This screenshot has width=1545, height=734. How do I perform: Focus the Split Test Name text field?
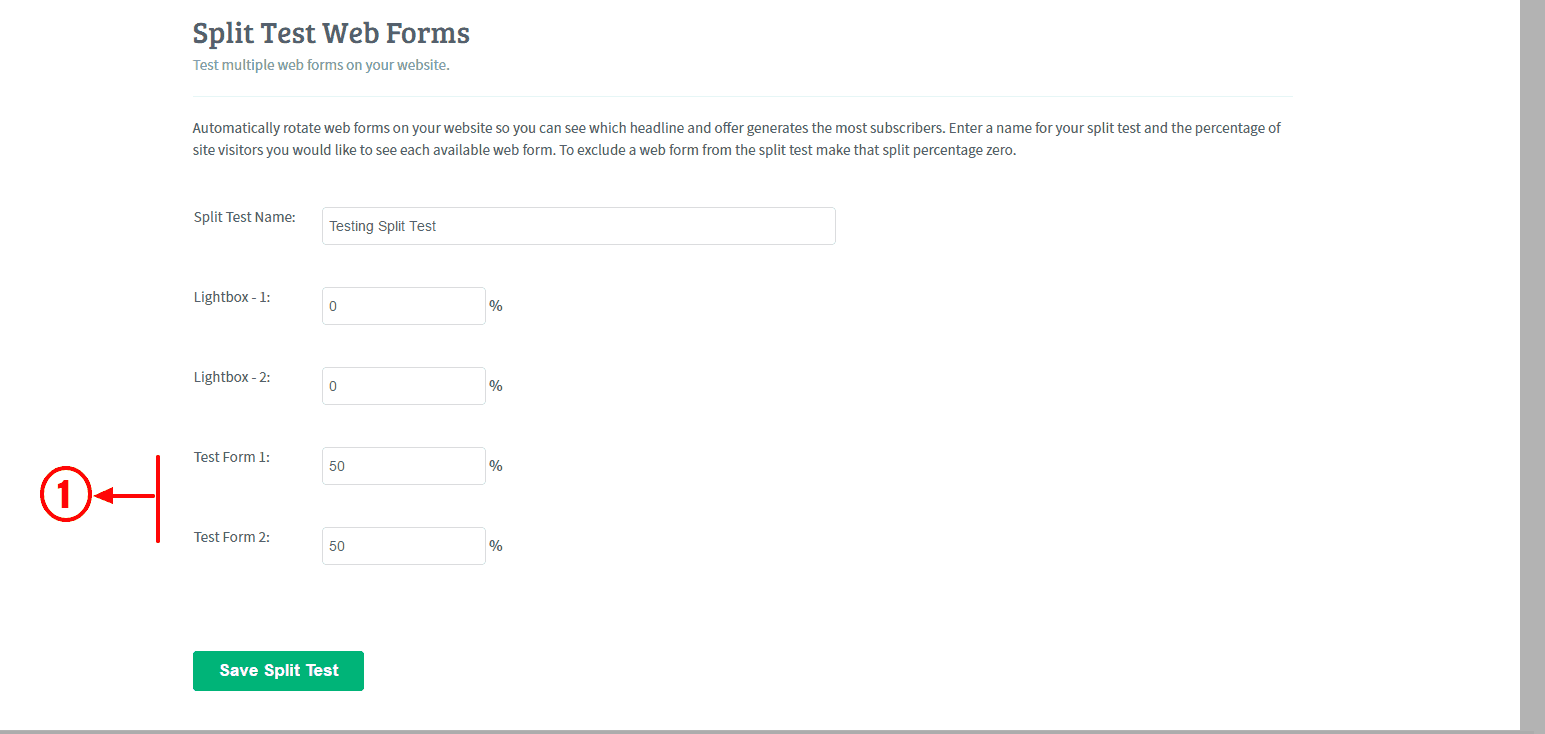(x=578, y=226)
